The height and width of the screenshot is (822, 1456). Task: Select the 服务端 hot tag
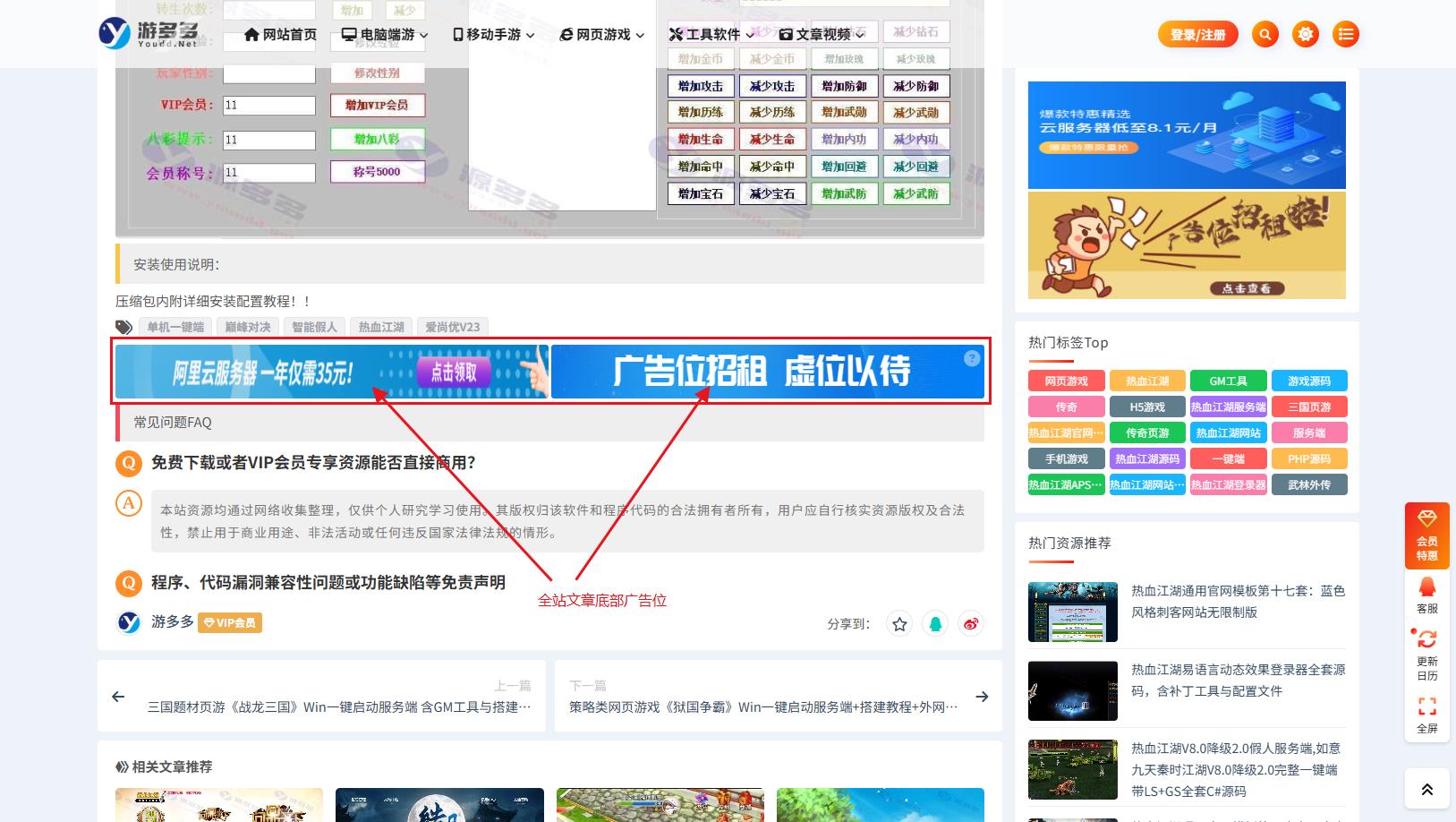[1309, 433]
